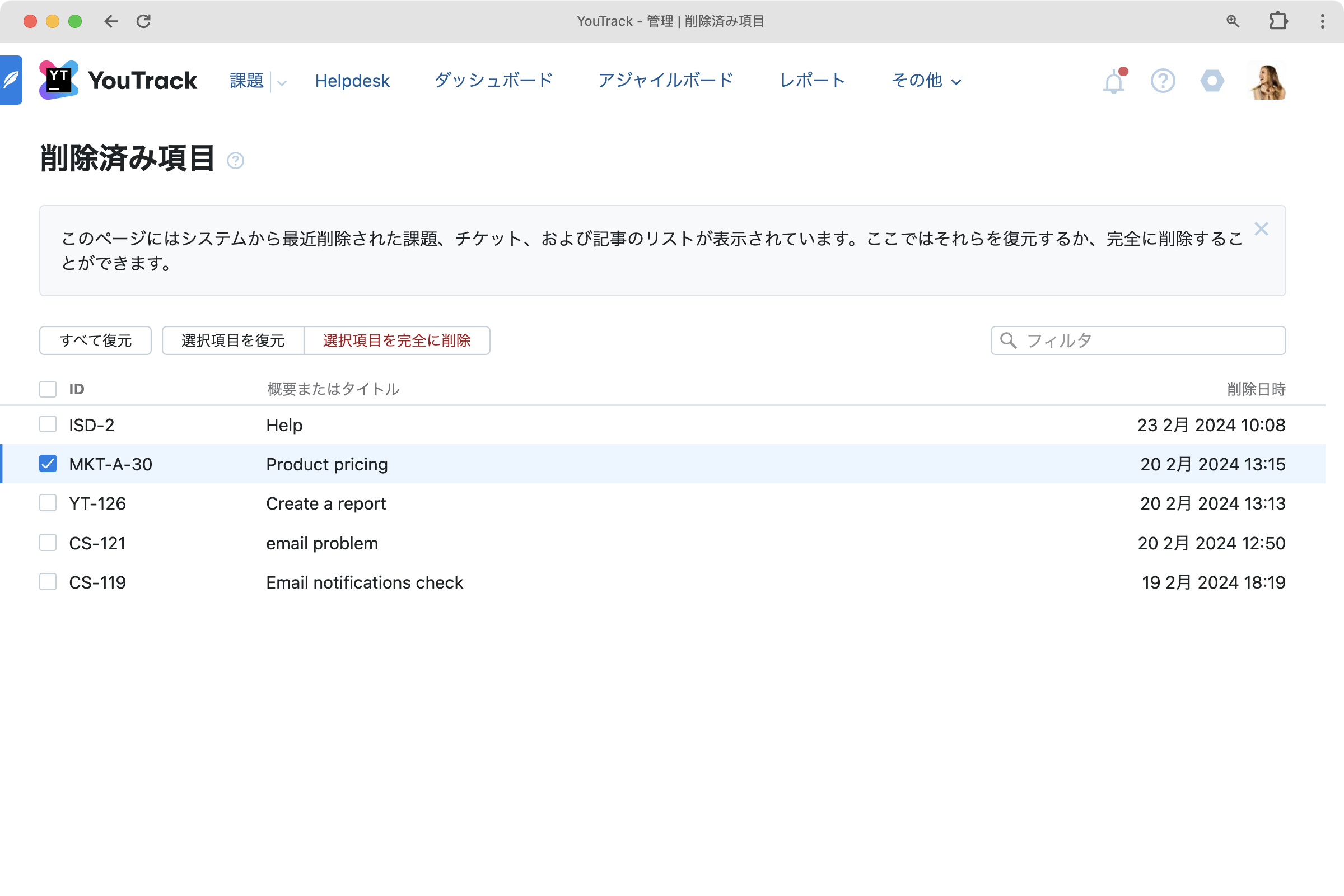The image size is (1344, 896).
Task: Open the アジャイルボード menu item
Action: [666, 81]
